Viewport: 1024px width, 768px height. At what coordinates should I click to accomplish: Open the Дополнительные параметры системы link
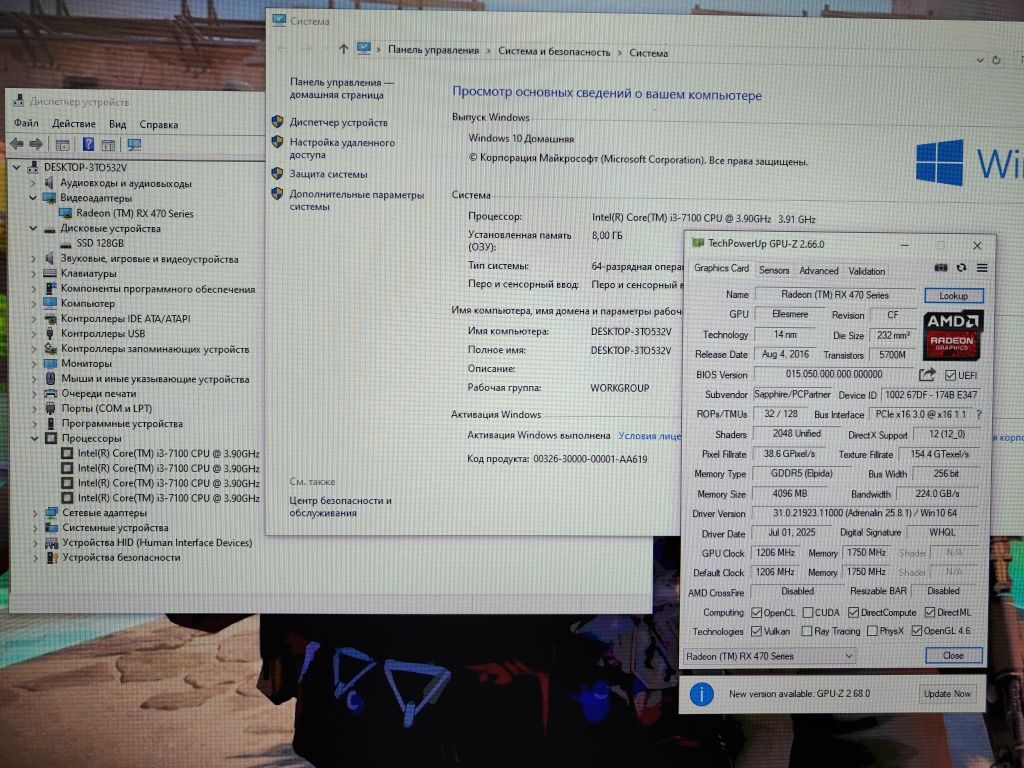point(357,200)
